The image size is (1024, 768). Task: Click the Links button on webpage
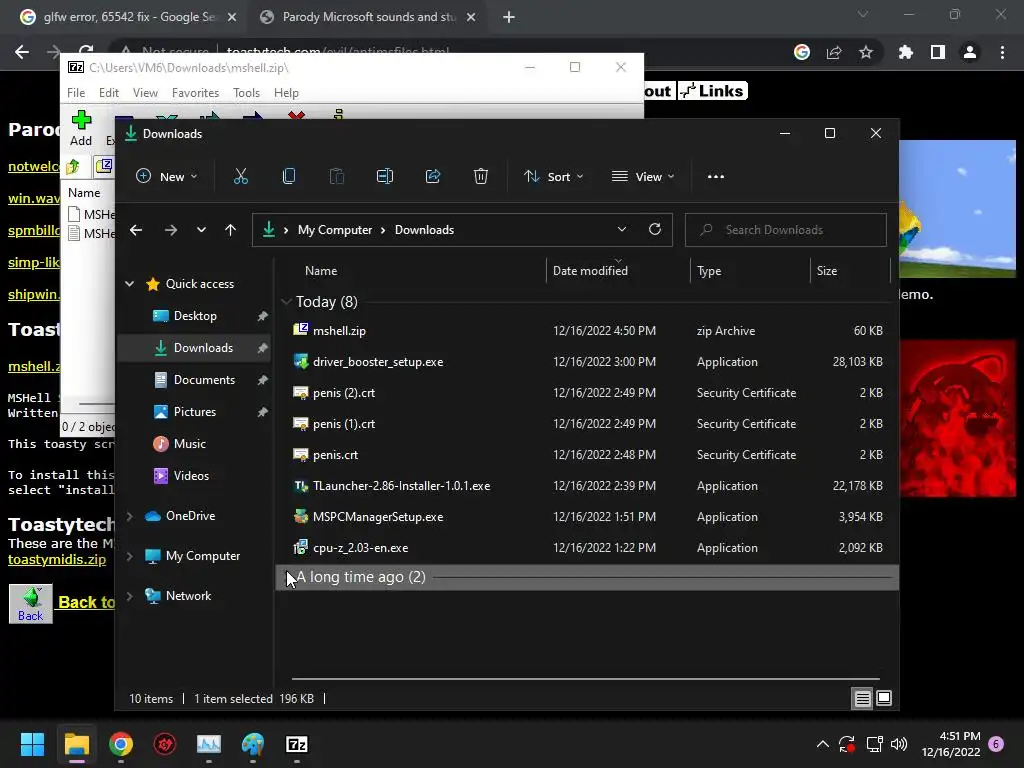[712, 91]
